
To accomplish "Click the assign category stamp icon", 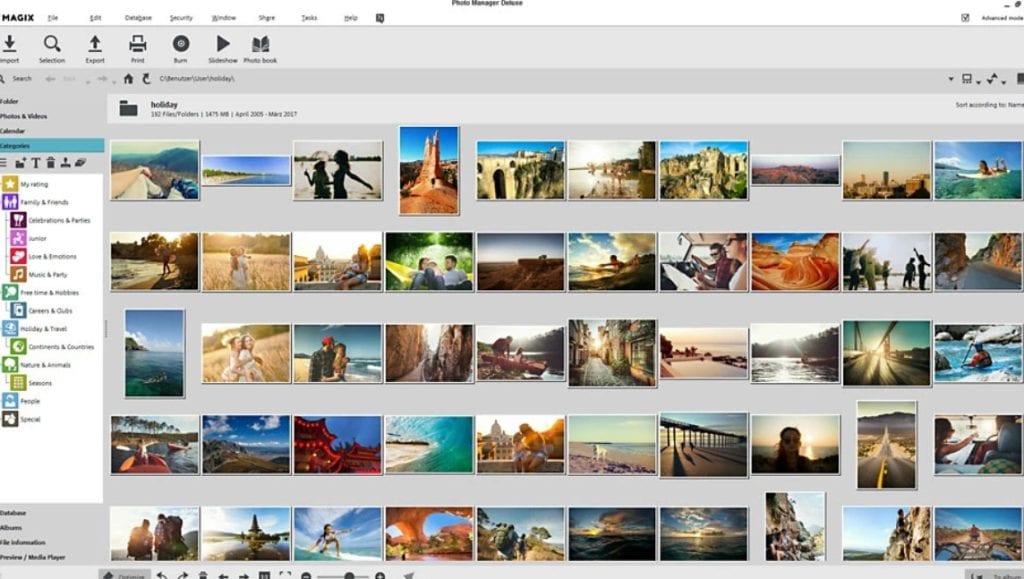I will click(65, 163).
